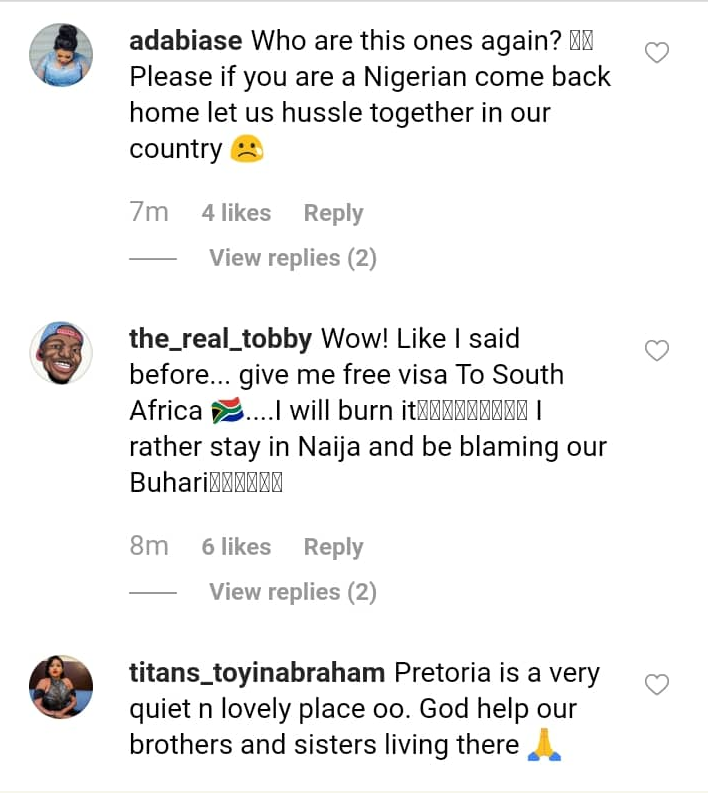Reply to adabiase's comment
Screen dimensions: 708x793
[x=333, y=213]
